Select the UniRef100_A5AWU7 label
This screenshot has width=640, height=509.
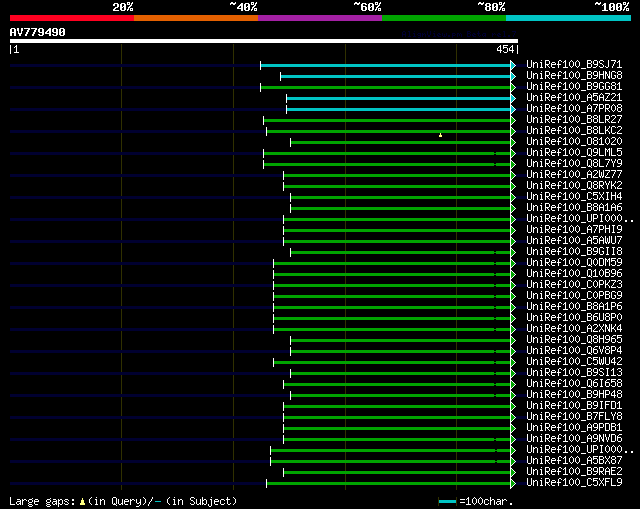coord(574,241)
